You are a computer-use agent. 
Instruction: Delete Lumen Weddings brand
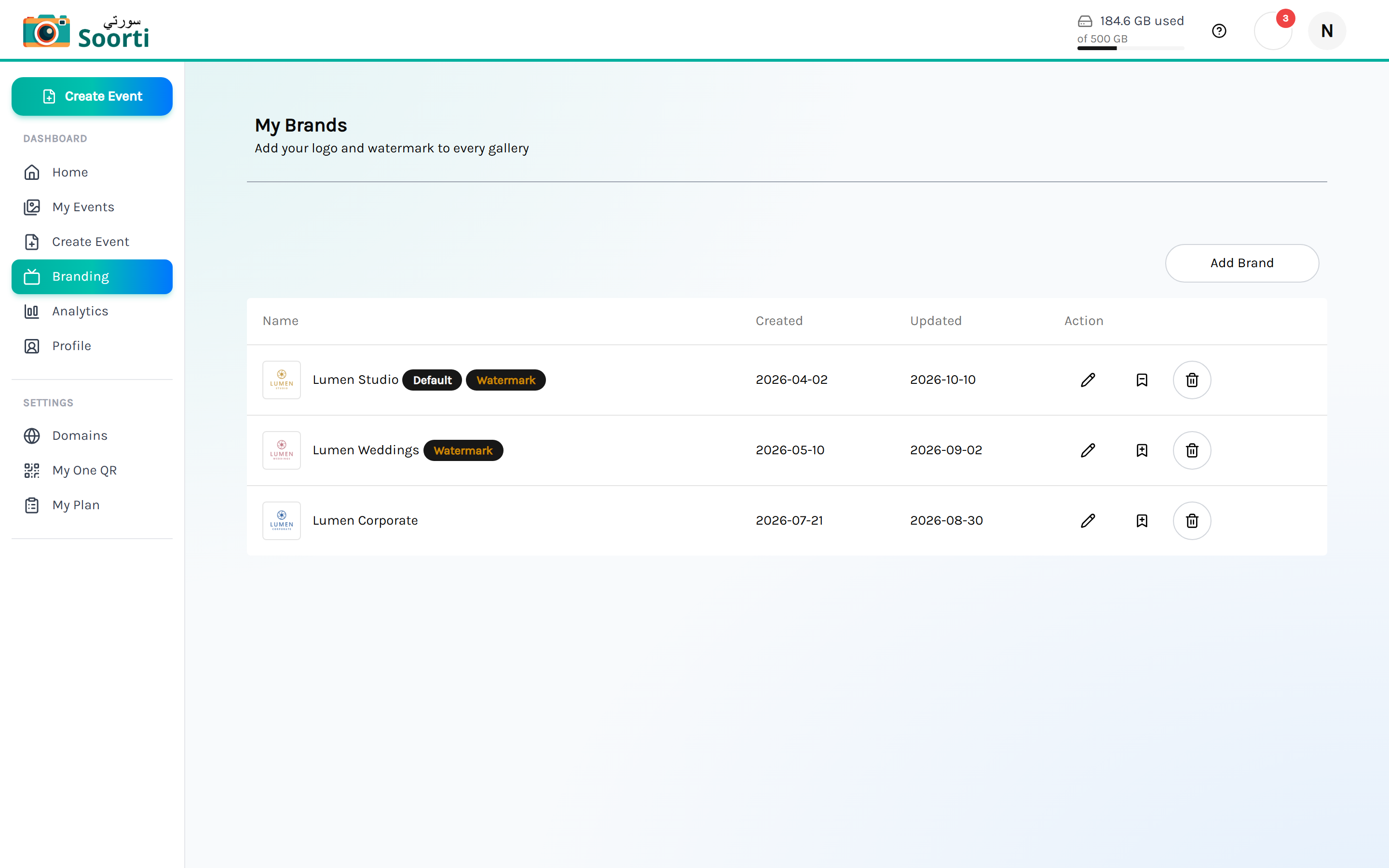coord(1192,451)
